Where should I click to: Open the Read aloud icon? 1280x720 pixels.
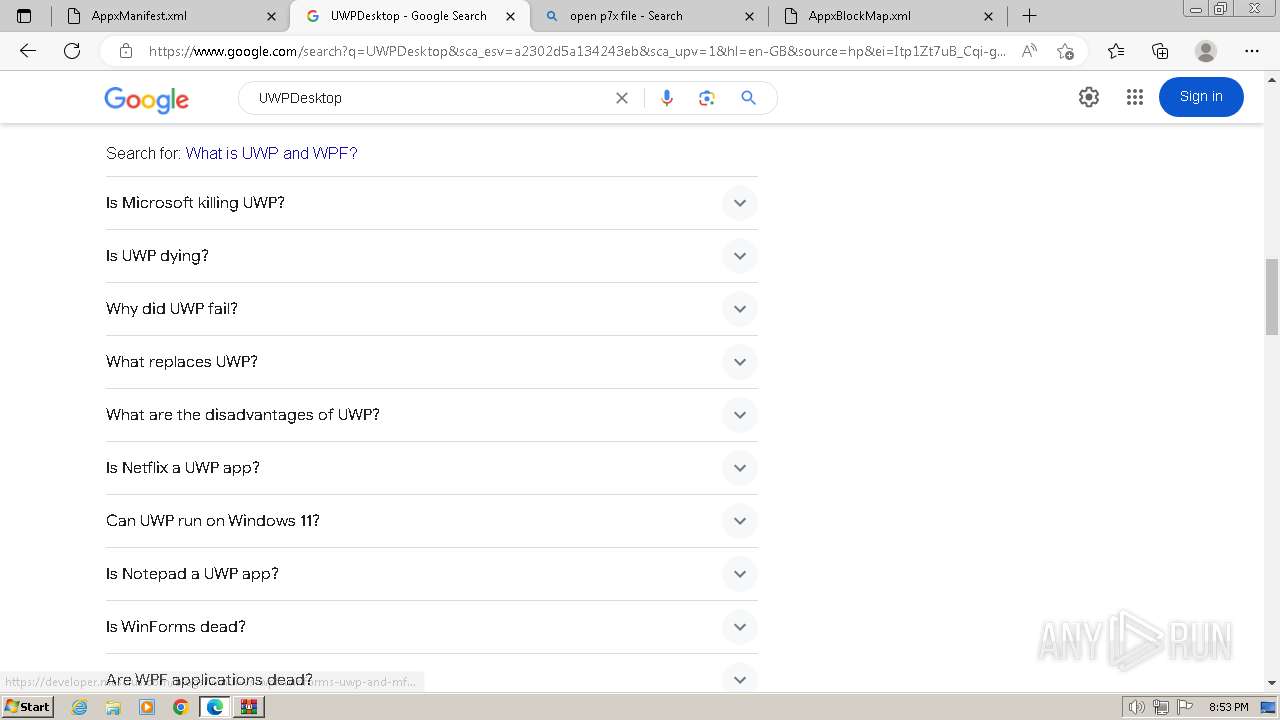click(x=1029, y=51)
